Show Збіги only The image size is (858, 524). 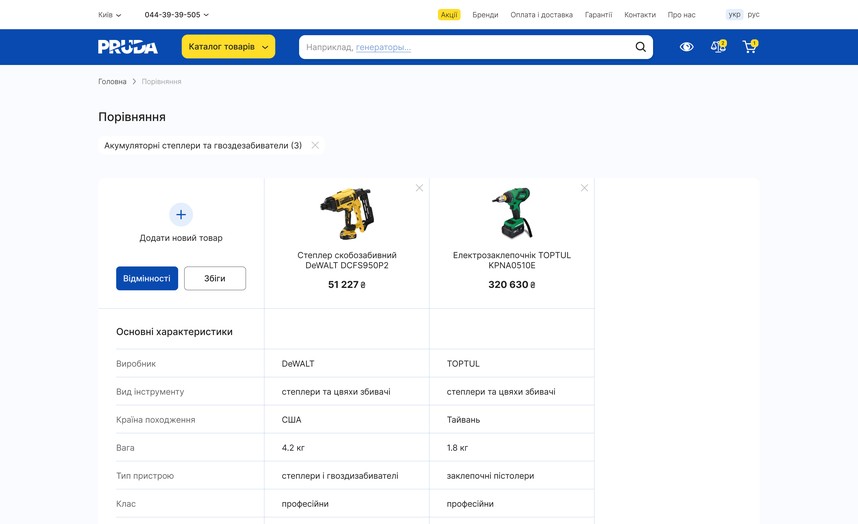click(215, 278)
